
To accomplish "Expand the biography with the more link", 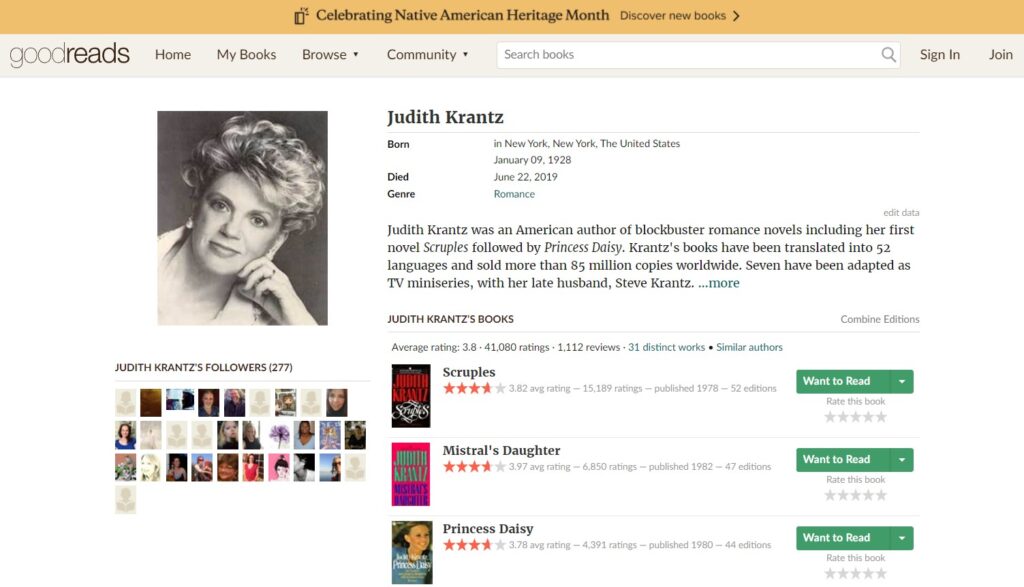I will pyautogui.click(x=719, y=283).
